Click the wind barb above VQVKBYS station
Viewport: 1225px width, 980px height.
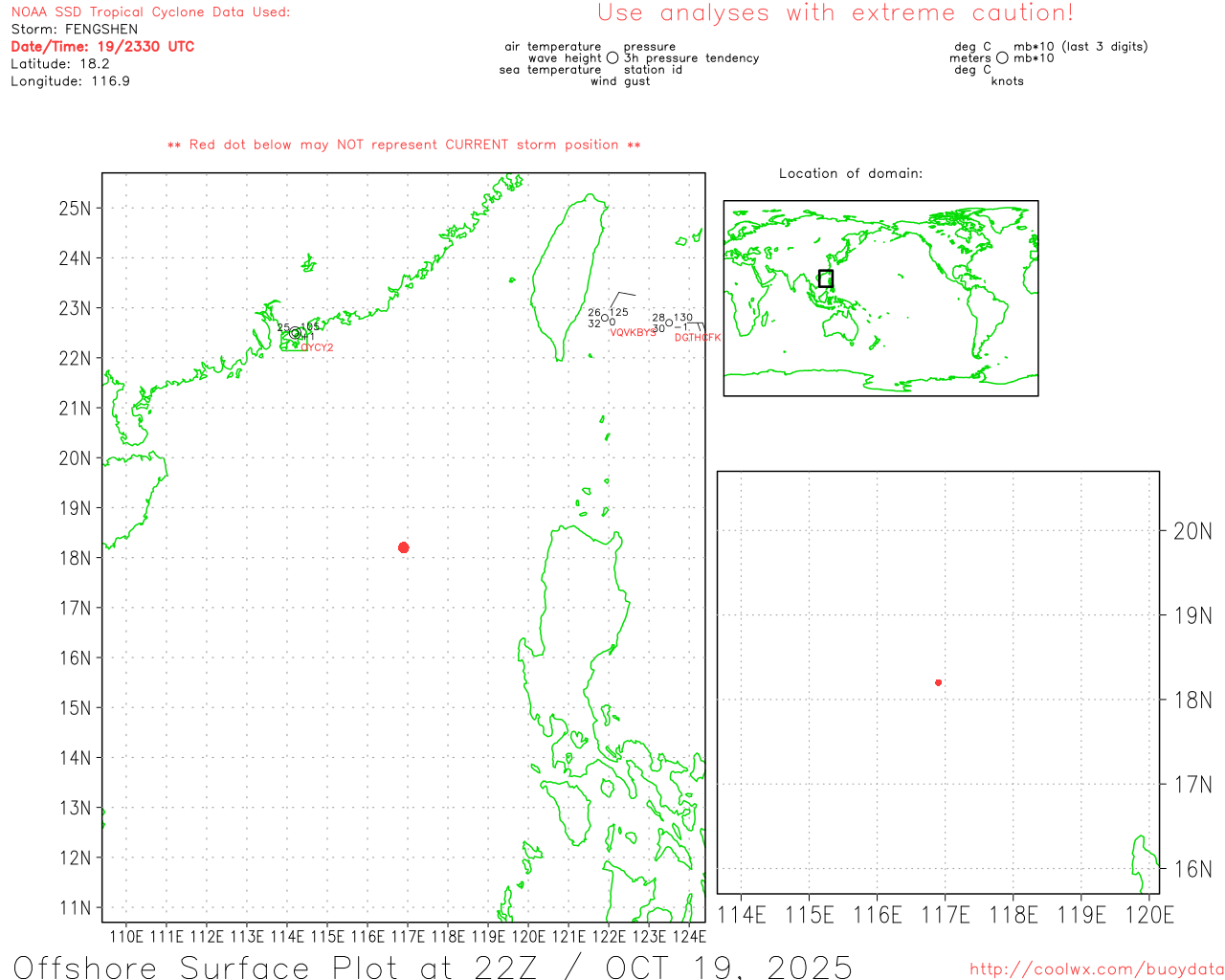tap(621, 299)
